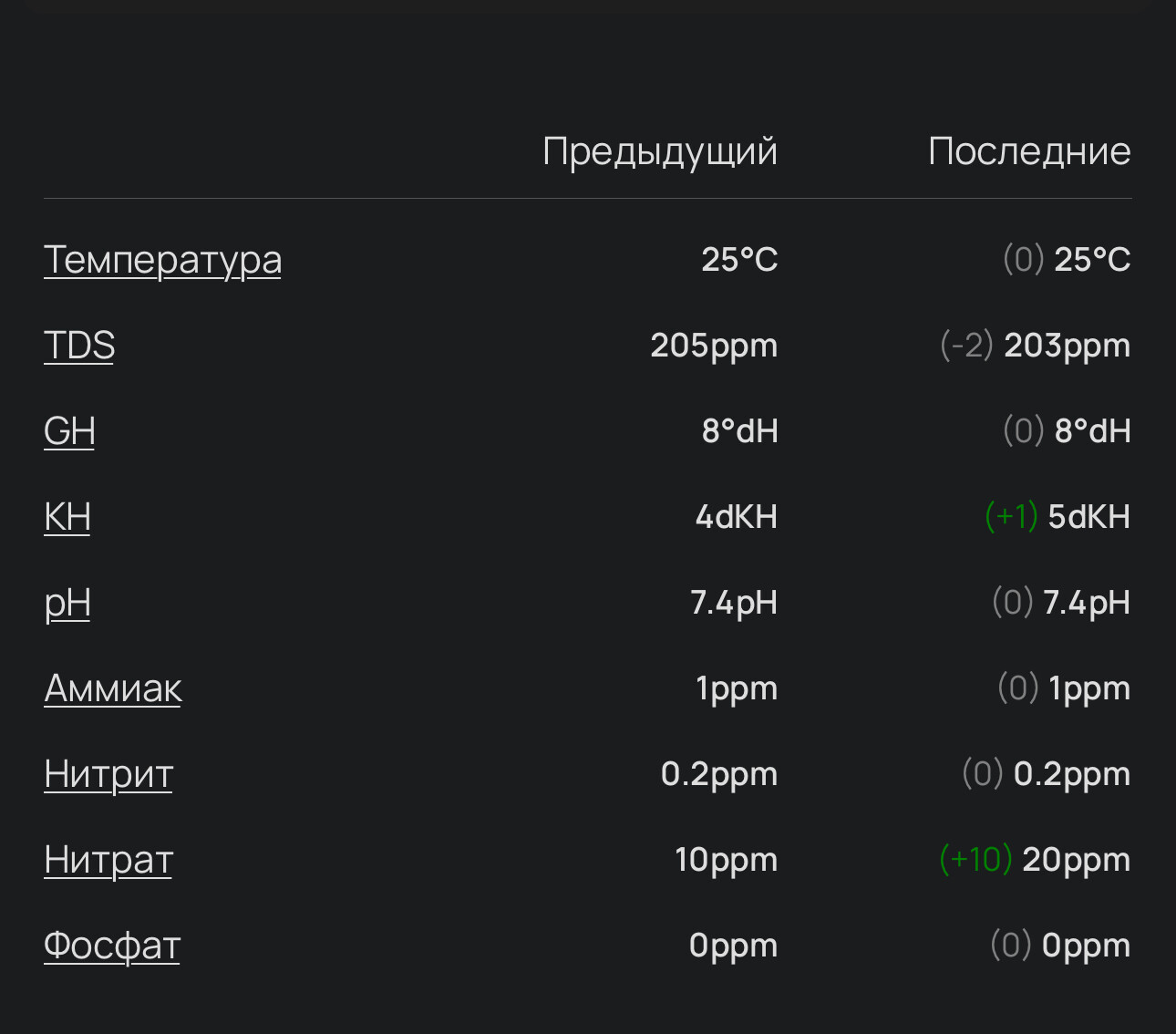Click the green (+1) KH change
This screenshot has height=1034, width=1176.
(x=1011, y=517)
